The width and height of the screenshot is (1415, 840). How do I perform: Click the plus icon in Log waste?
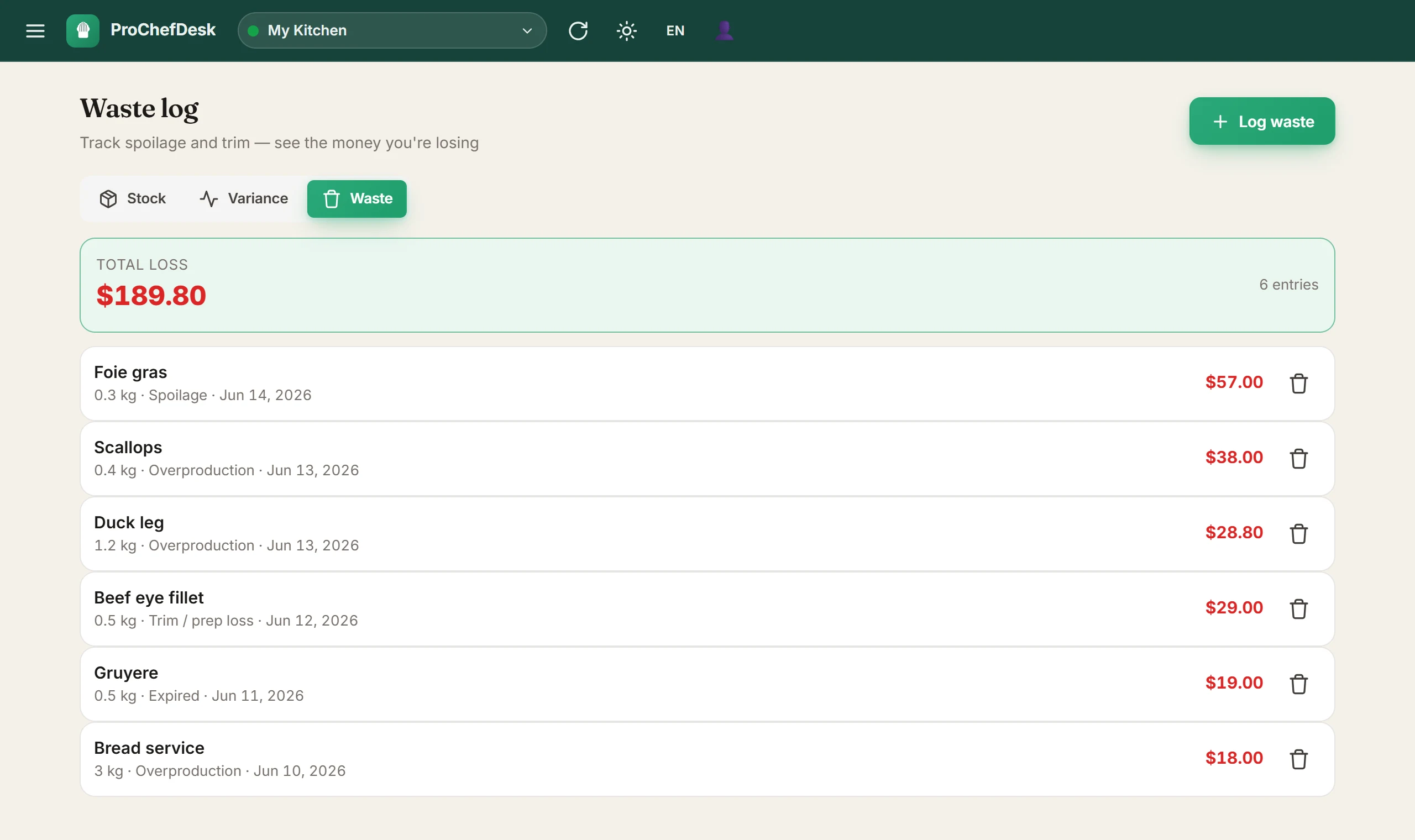[x=1220, y=122]
